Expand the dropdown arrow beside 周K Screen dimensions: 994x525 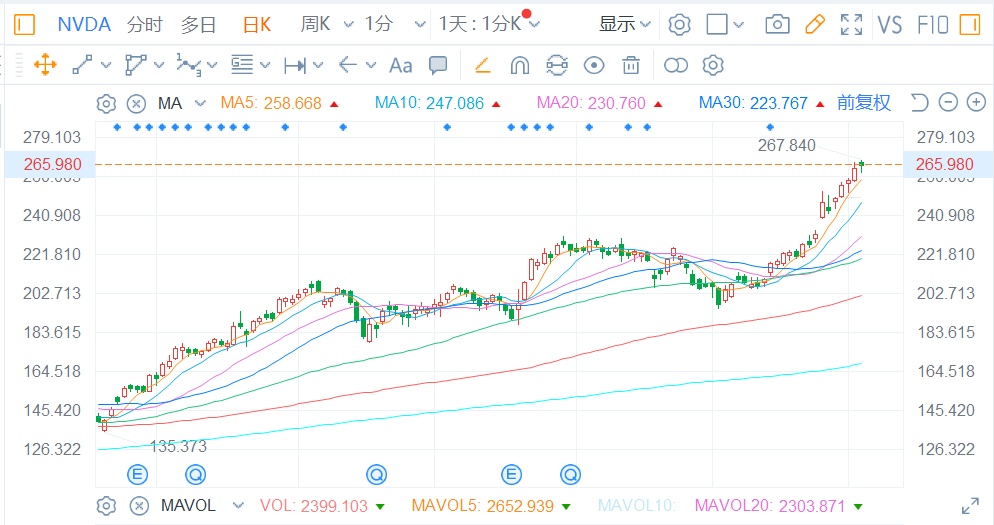tap(348, 25)
